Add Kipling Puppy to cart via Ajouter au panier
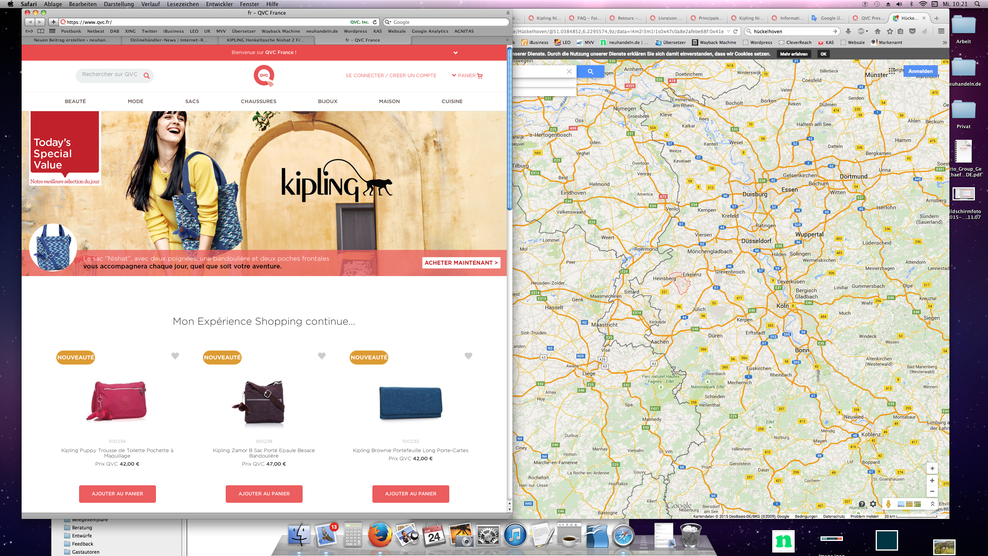Image resolution: width=988 pixels, height=556 pixels. pyautogui.click(x=117, y=494)
